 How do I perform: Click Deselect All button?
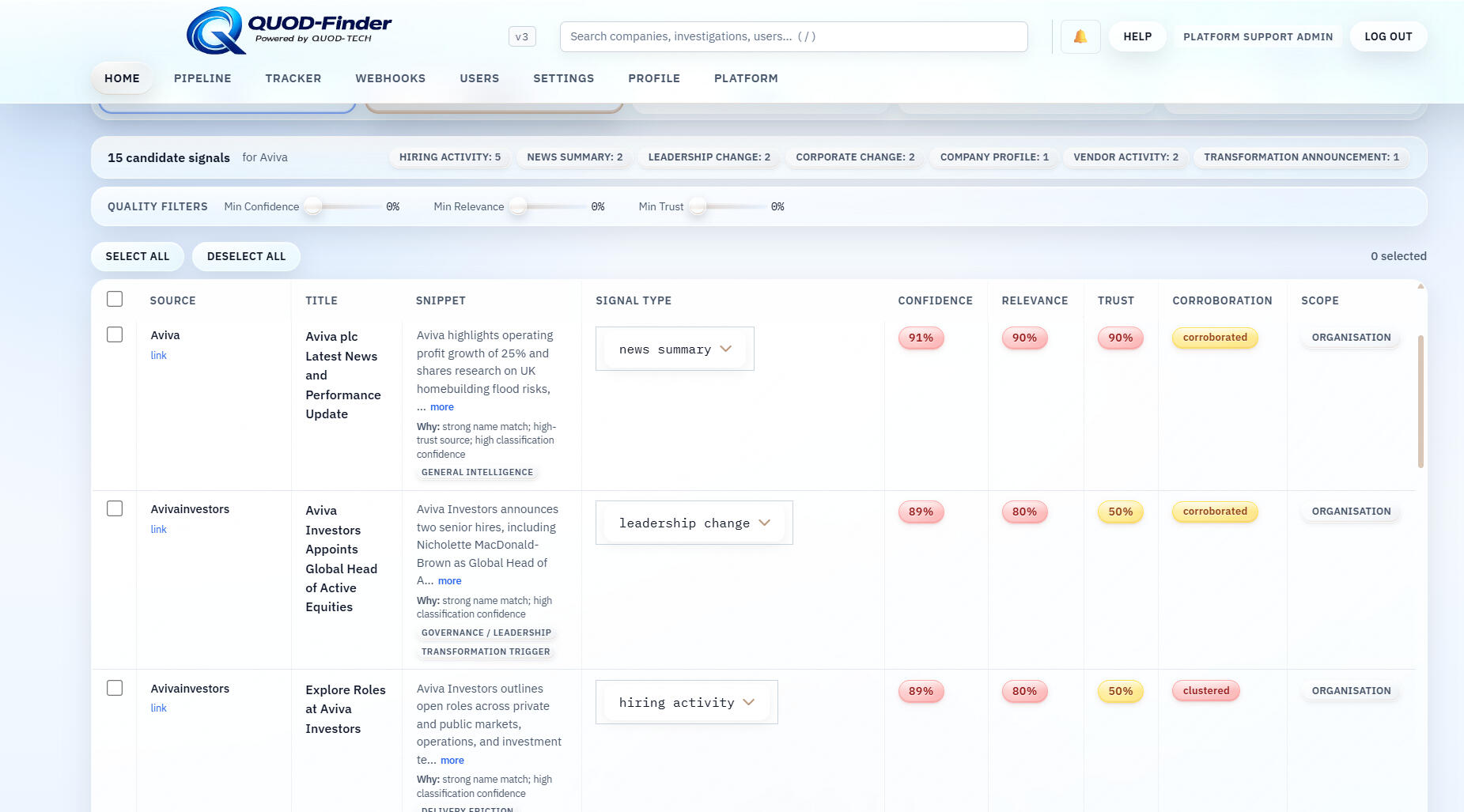coord(246,256)
